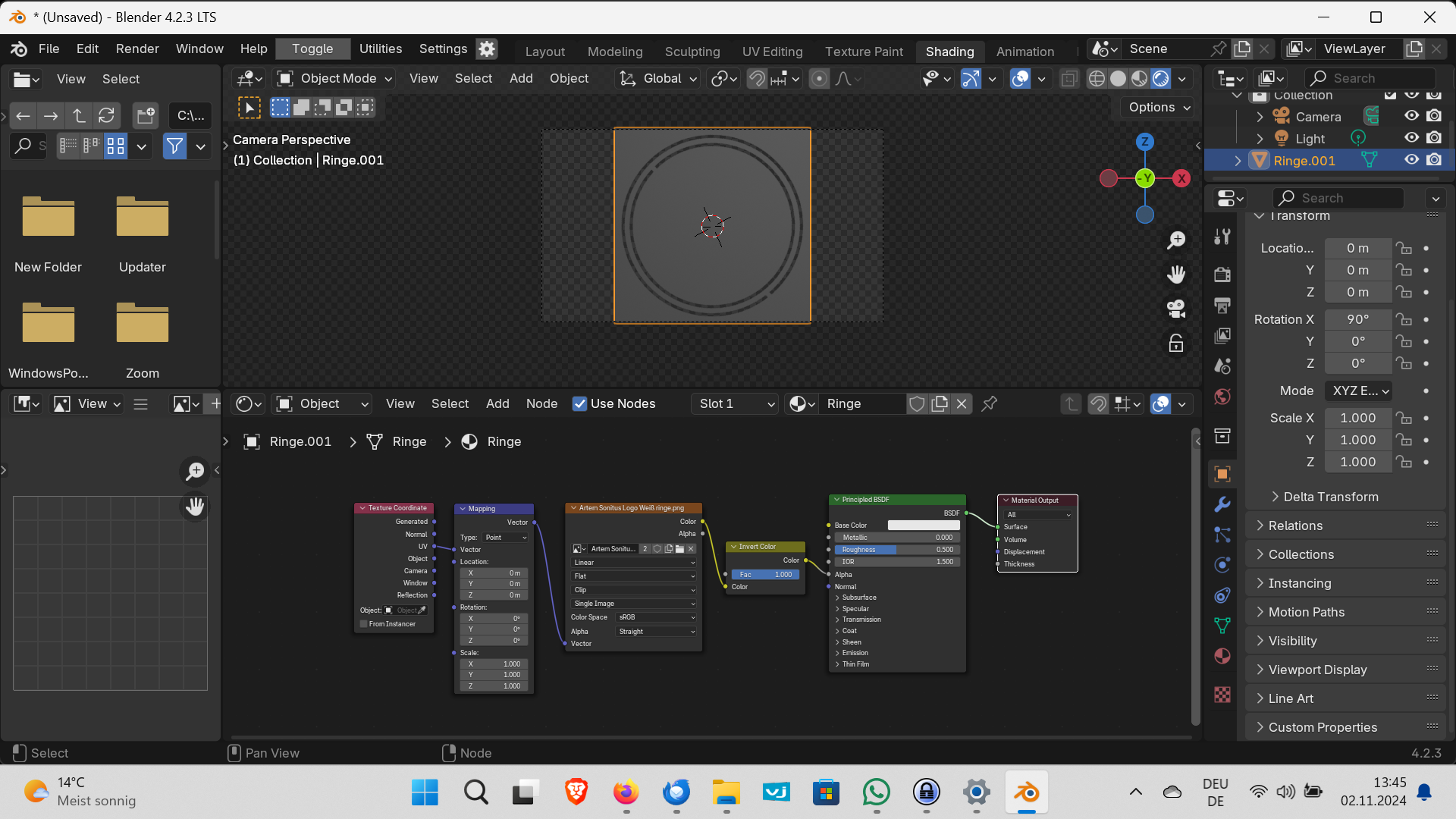This screenshot has height=819, width=1456.
Task: Click the file browser refresh icon
Action: (107, 115)
